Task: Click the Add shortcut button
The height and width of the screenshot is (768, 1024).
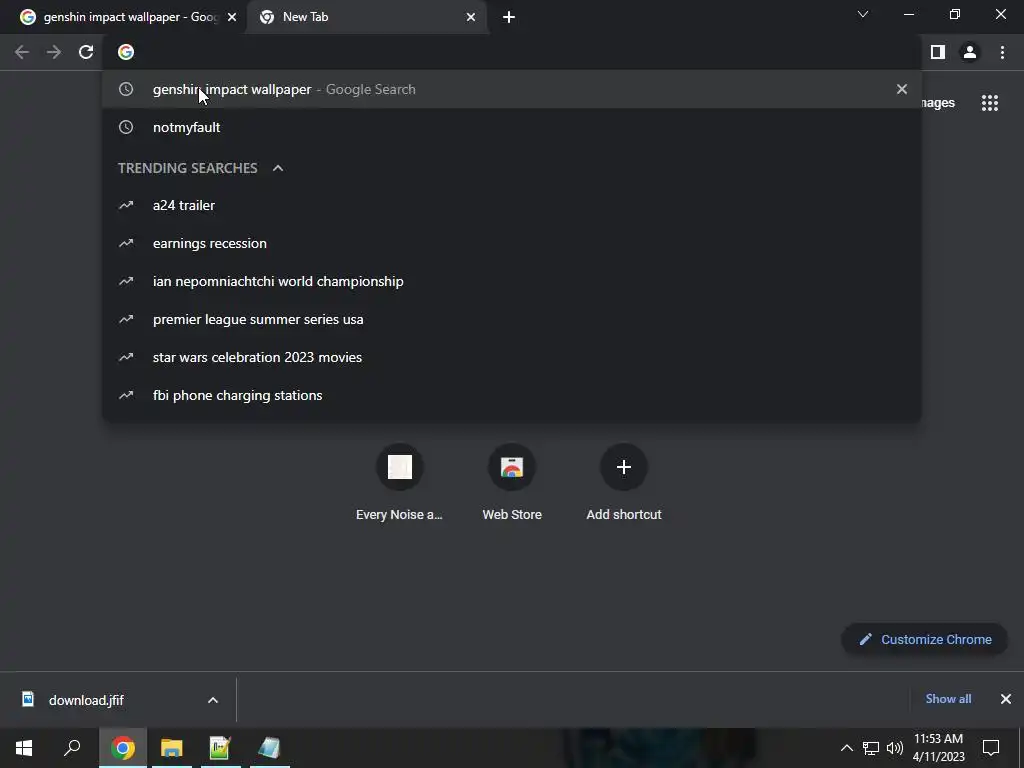Action: tap(624, 483)
